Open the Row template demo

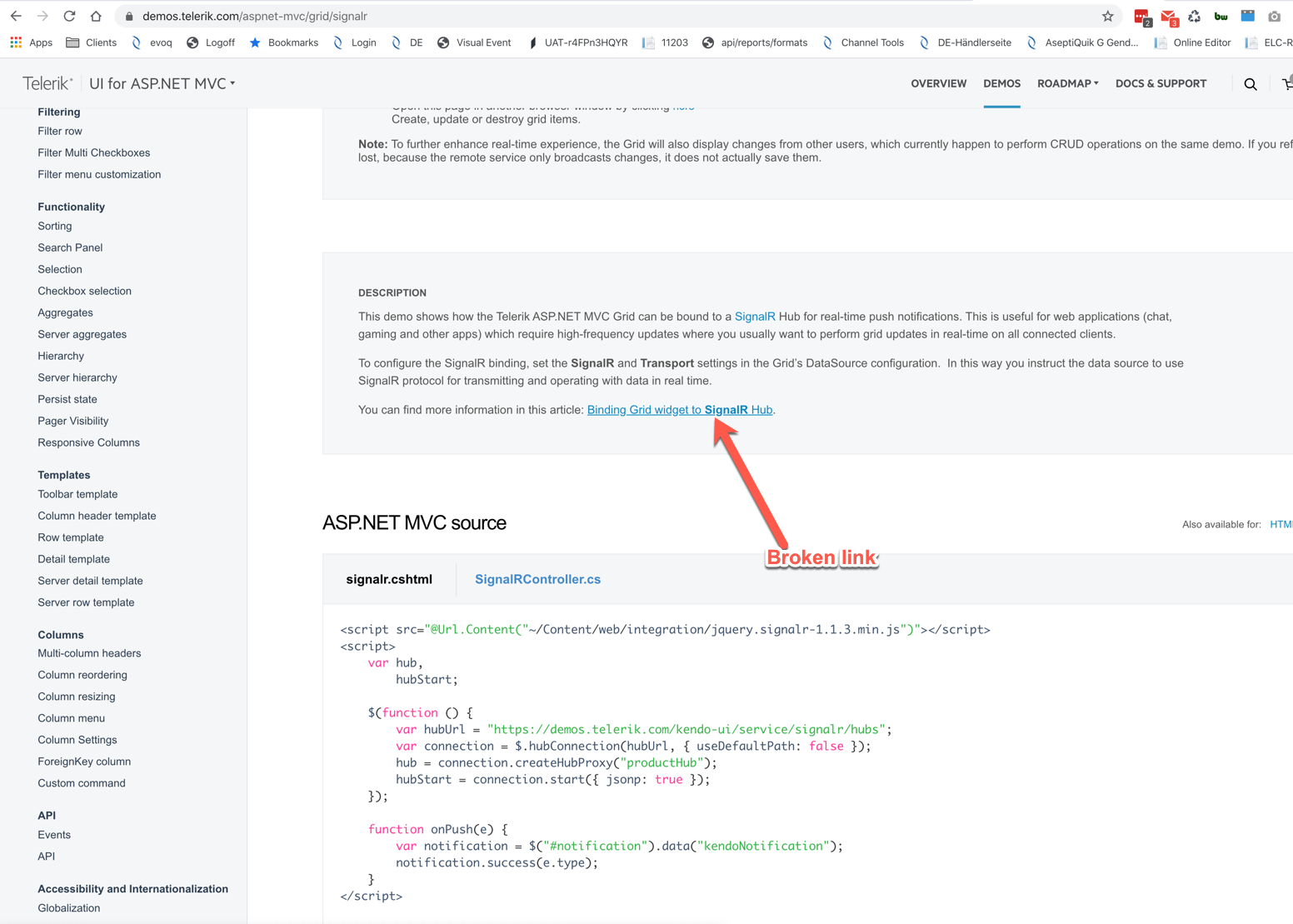71,537
